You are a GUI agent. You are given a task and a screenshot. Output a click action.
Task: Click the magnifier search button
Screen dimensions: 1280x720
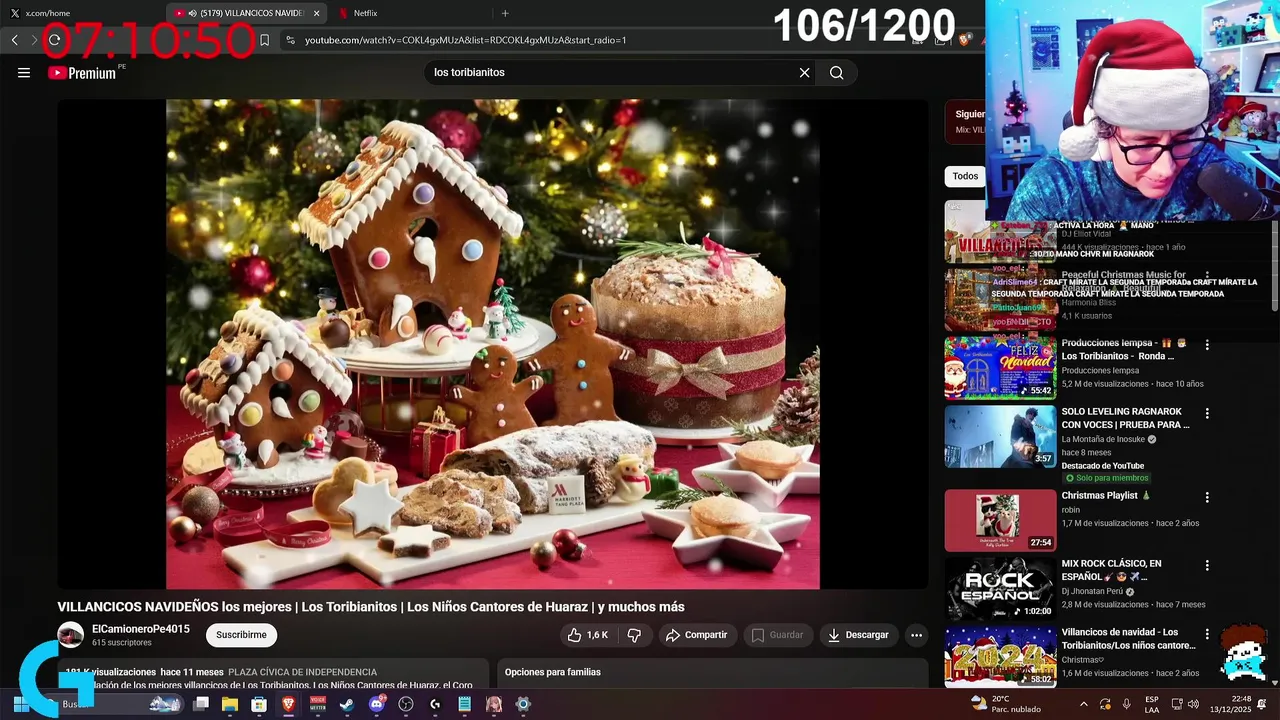(x=837, y=72)
